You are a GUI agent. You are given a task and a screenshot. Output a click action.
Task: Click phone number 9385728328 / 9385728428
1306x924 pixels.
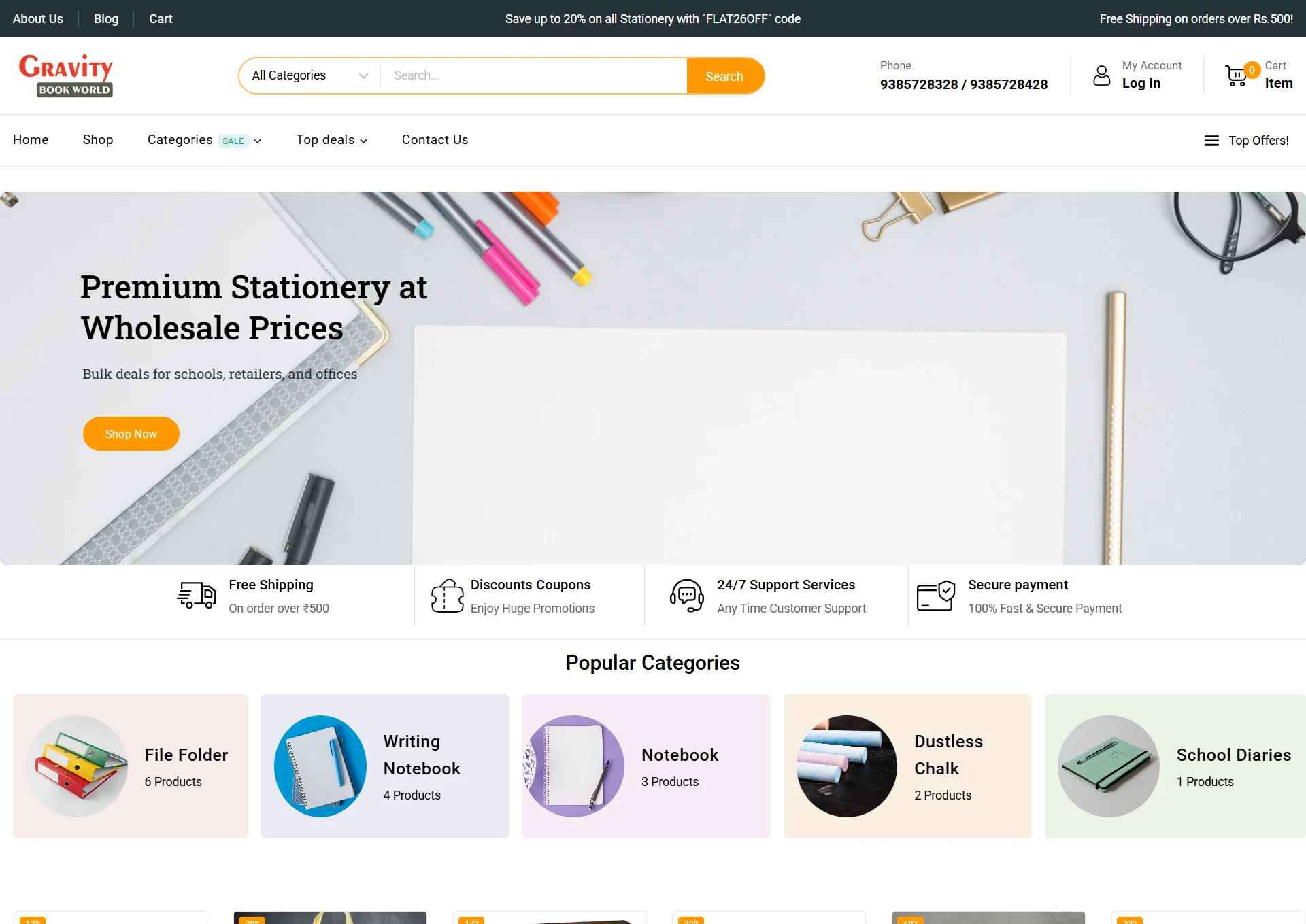[964, 84]
